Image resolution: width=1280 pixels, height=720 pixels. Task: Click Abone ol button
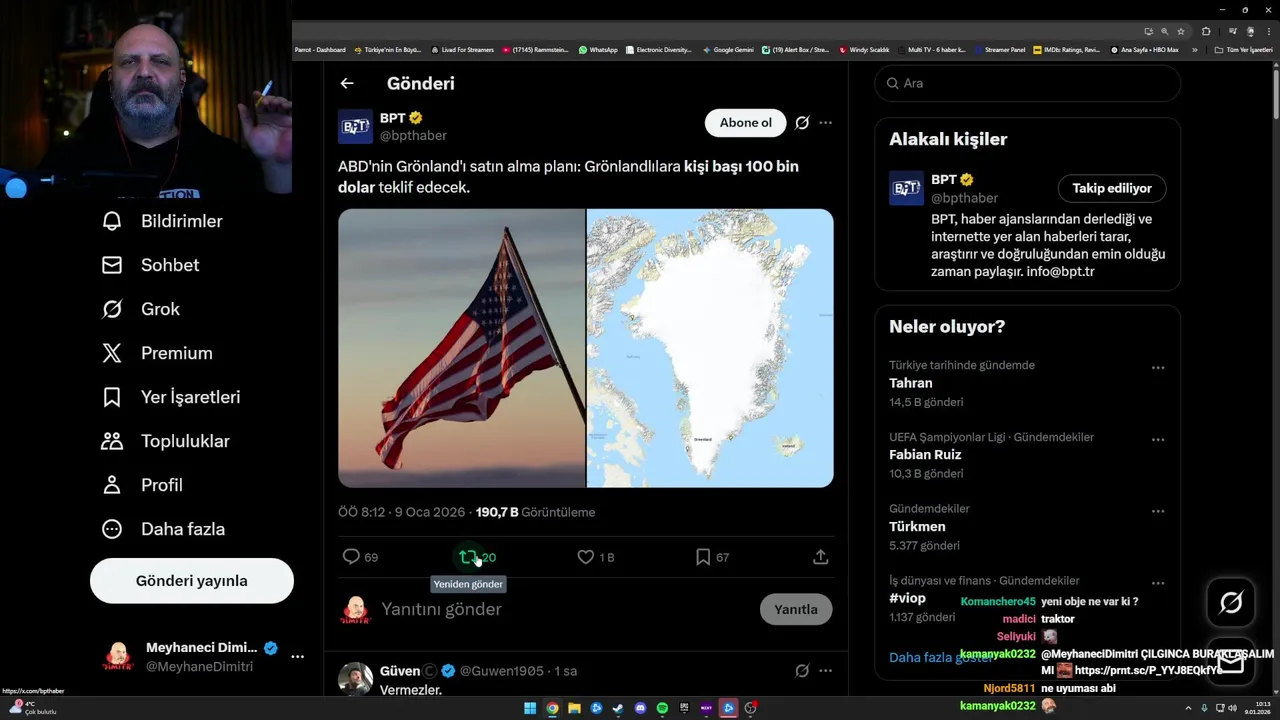pyautogui.click(x=746, y=123)
